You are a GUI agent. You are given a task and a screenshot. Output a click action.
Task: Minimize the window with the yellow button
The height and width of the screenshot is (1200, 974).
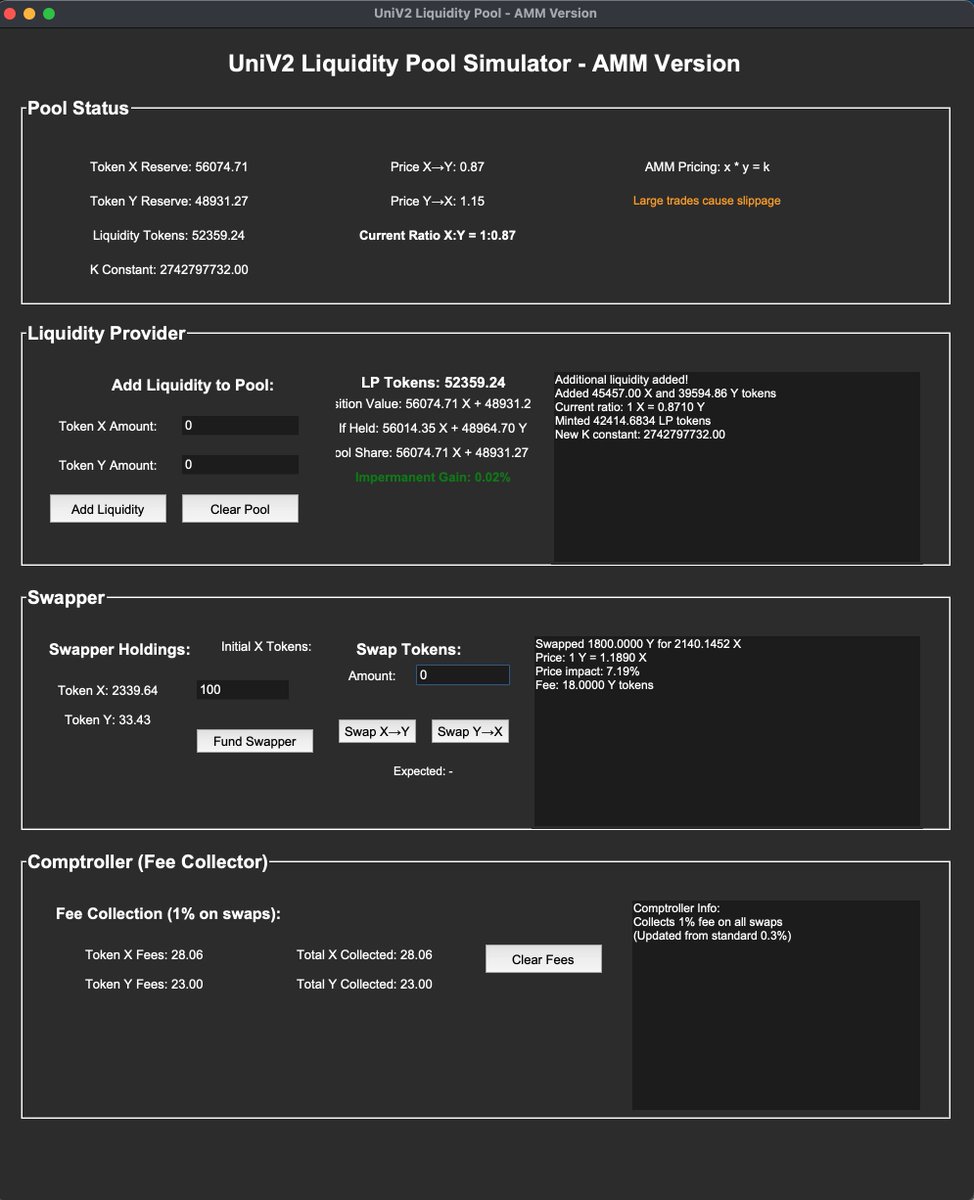click(30, 14)
